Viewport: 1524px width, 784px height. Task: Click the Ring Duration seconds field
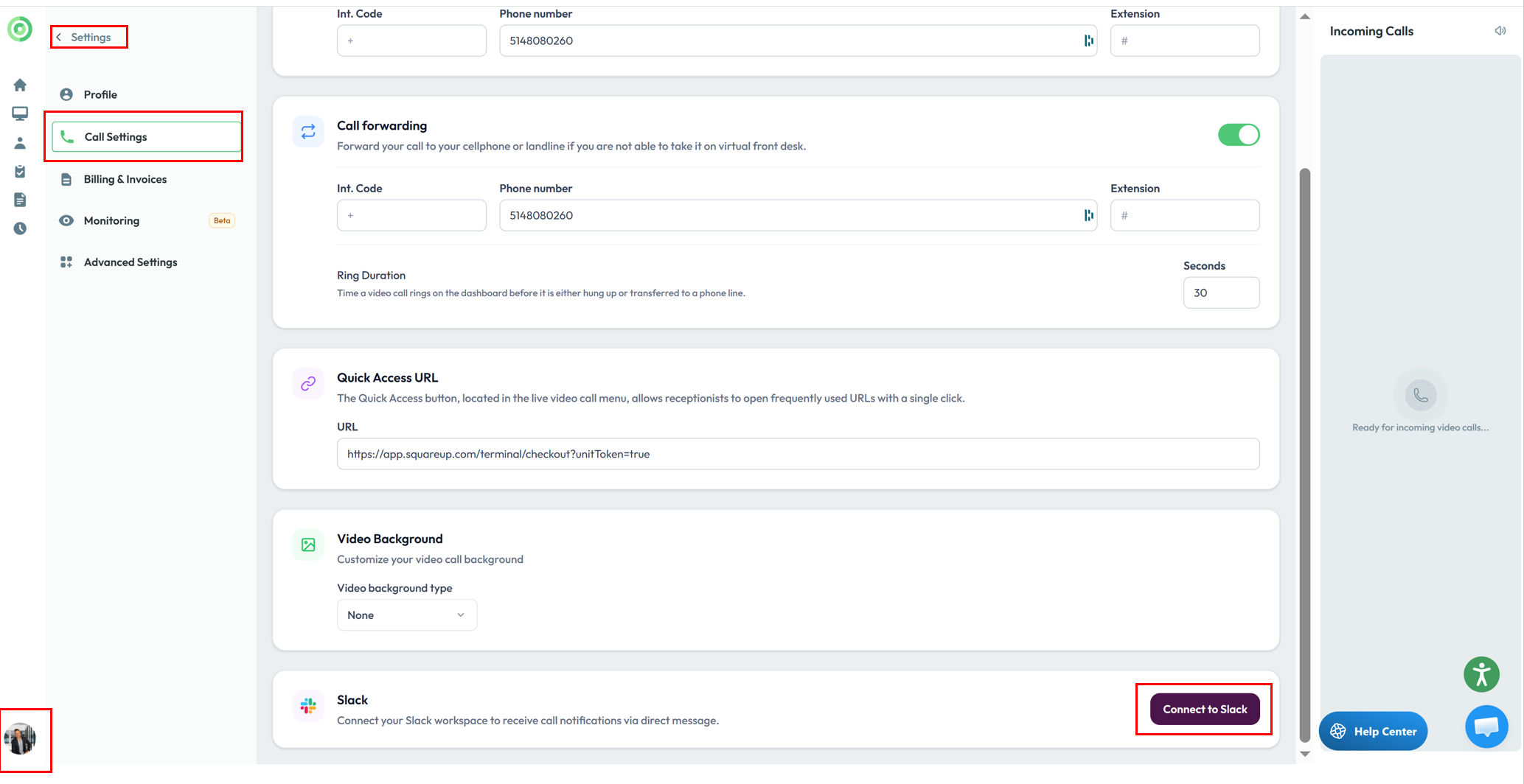click(x=1221, y=293)
